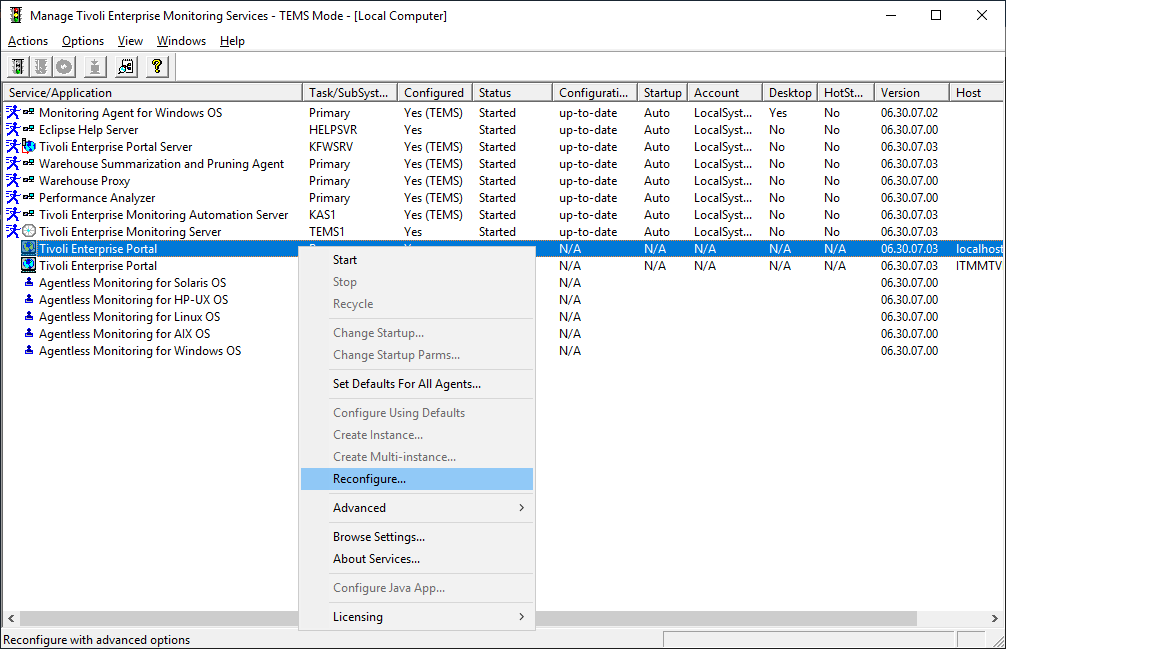Click hub icon of Tivoli Enterprise Monitoring Server
The image size is (1152, 649).
point(29,232)
